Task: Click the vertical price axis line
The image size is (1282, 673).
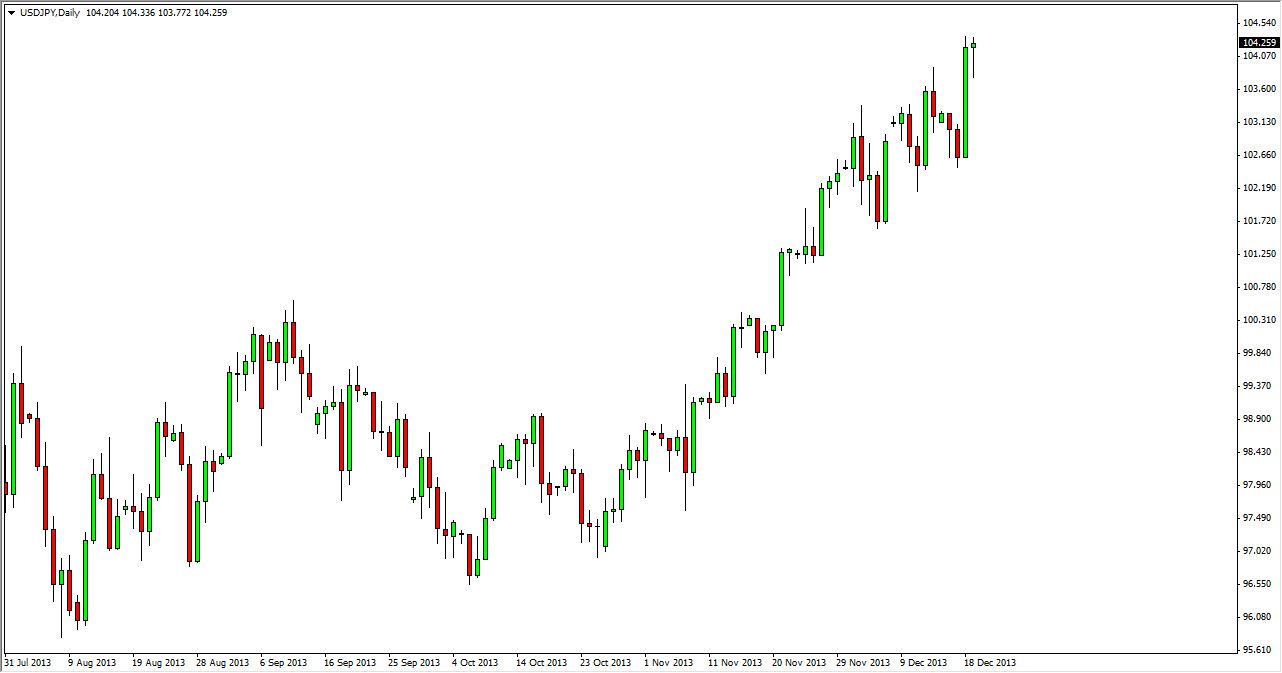Action: coord(1237,350)
